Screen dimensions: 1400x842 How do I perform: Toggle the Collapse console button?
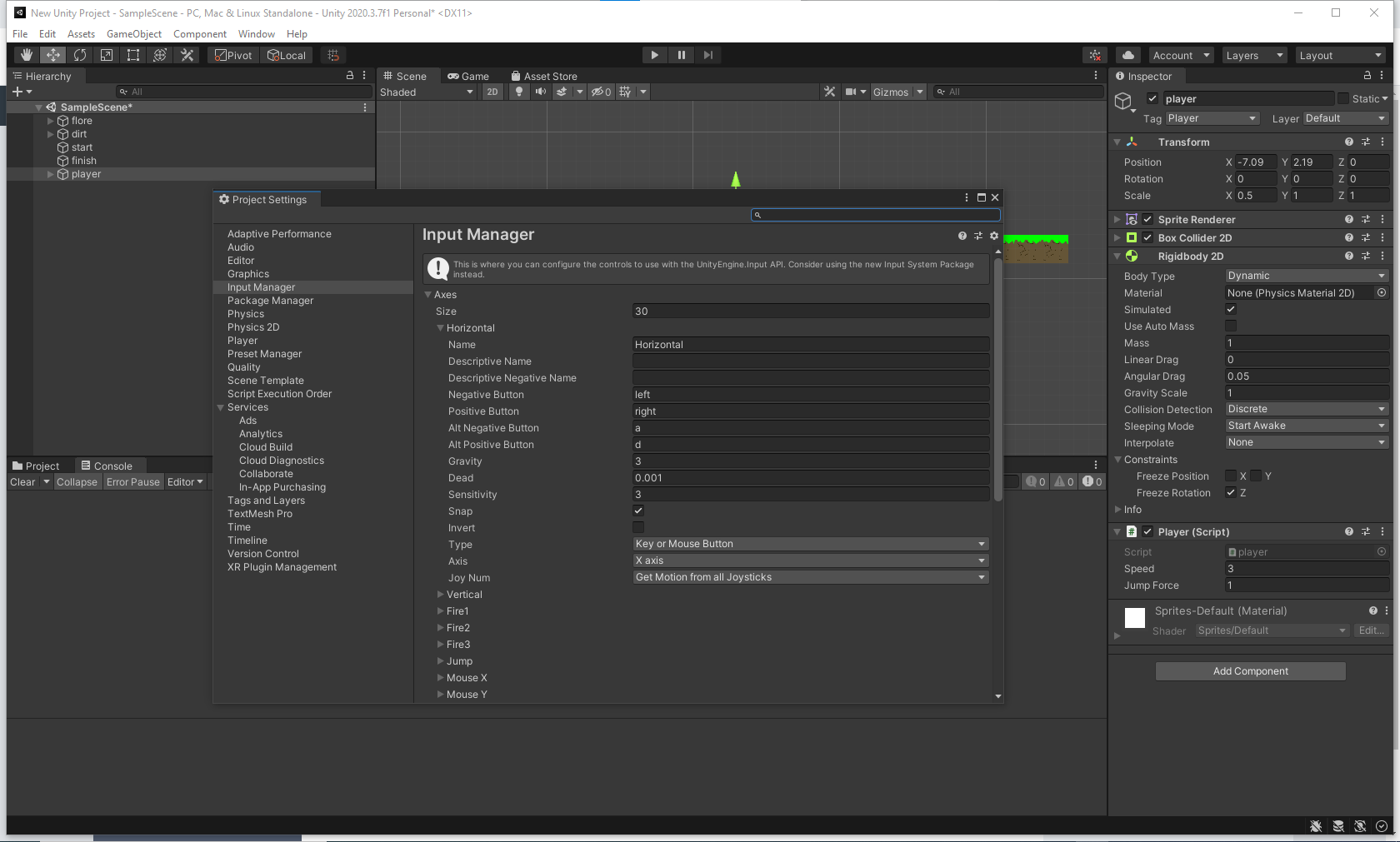click(x=77, y=482)
